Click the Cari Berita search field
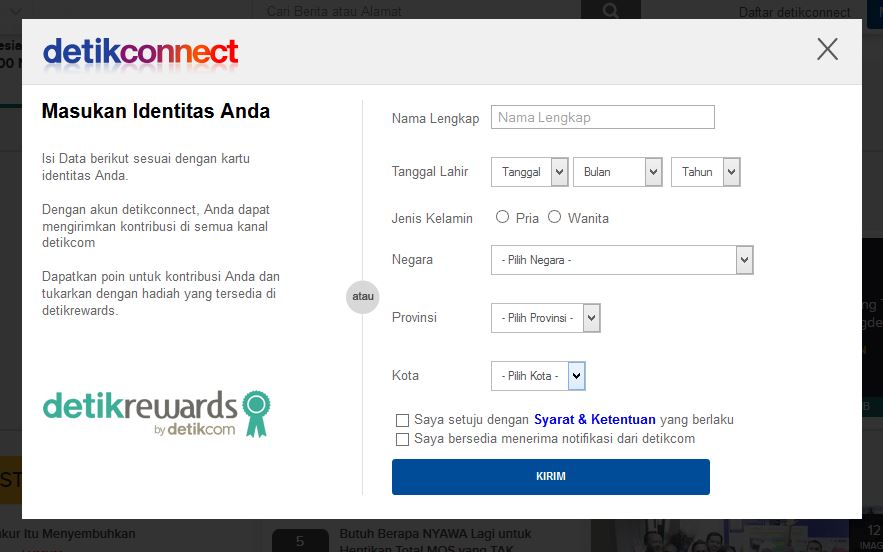This screenshot has height=552, width=883. tap(416, 10)
